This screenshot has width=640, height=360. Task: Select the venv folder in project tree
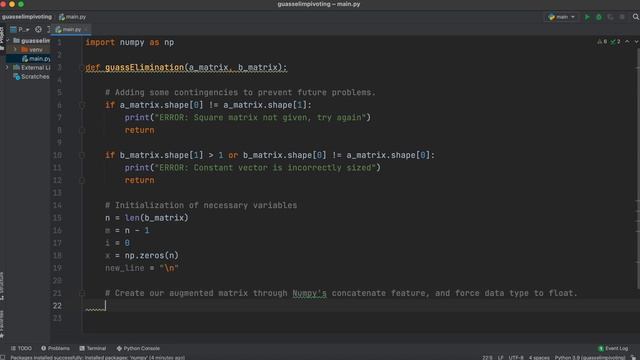click(x=32, y=49)
